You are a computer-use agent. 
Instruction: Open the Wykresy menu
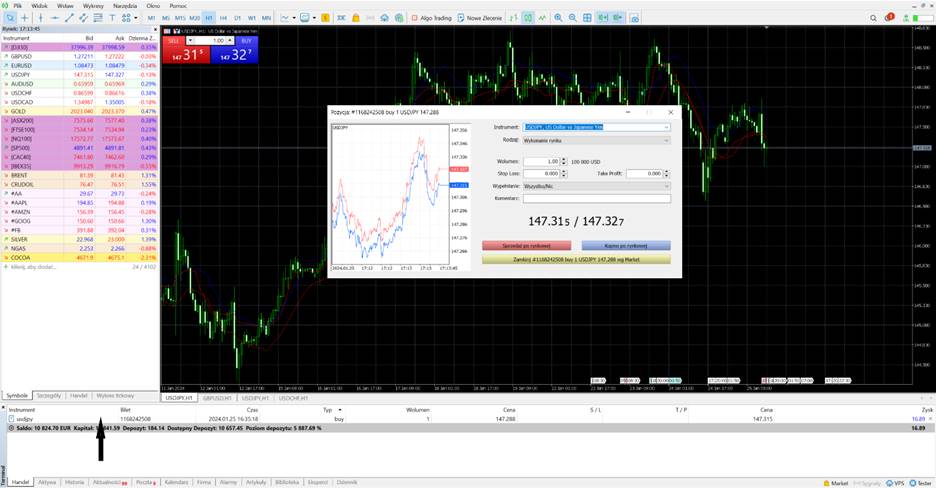tap(93, 5)
